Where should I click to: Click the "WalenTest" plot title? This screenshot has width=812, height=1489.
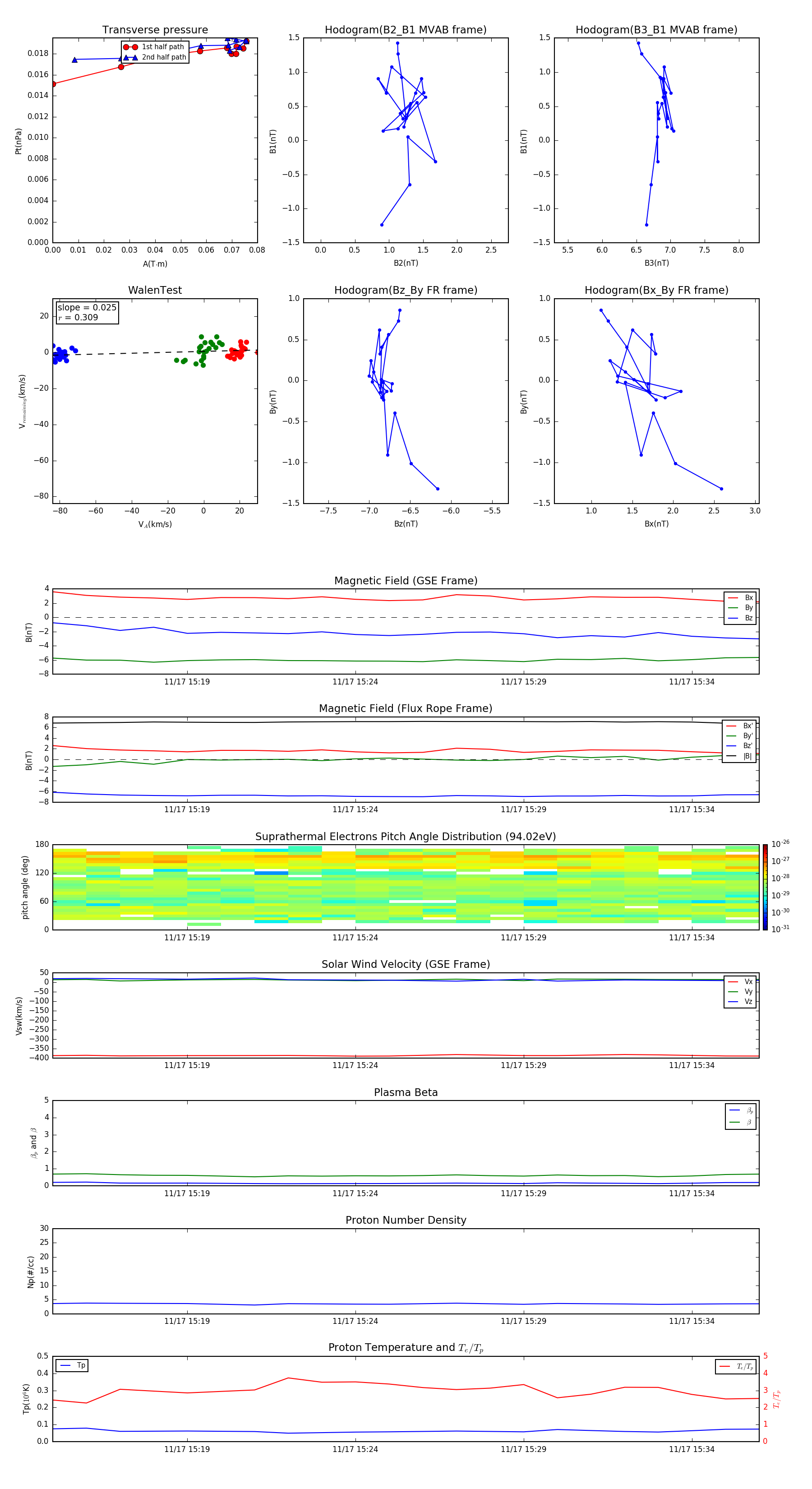pos(155,290)
